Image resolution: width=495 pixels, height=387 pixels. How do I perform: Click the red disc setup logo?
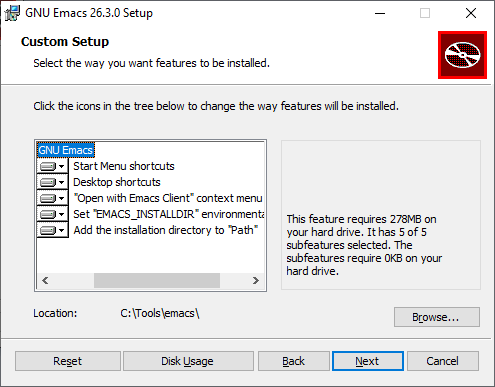[462, 55]
